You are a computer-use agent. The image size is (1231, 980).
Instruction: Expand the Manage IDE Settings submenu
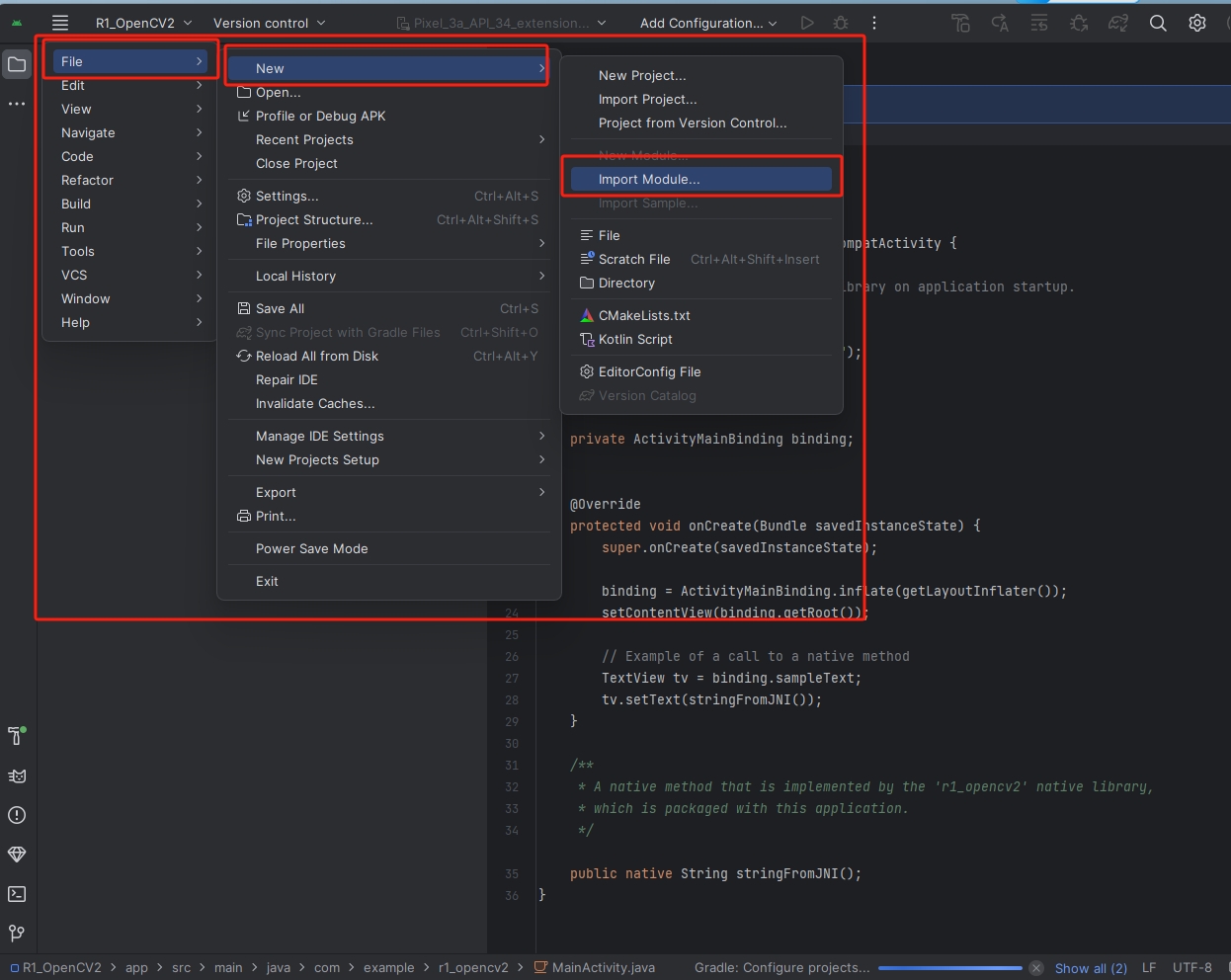389,436
